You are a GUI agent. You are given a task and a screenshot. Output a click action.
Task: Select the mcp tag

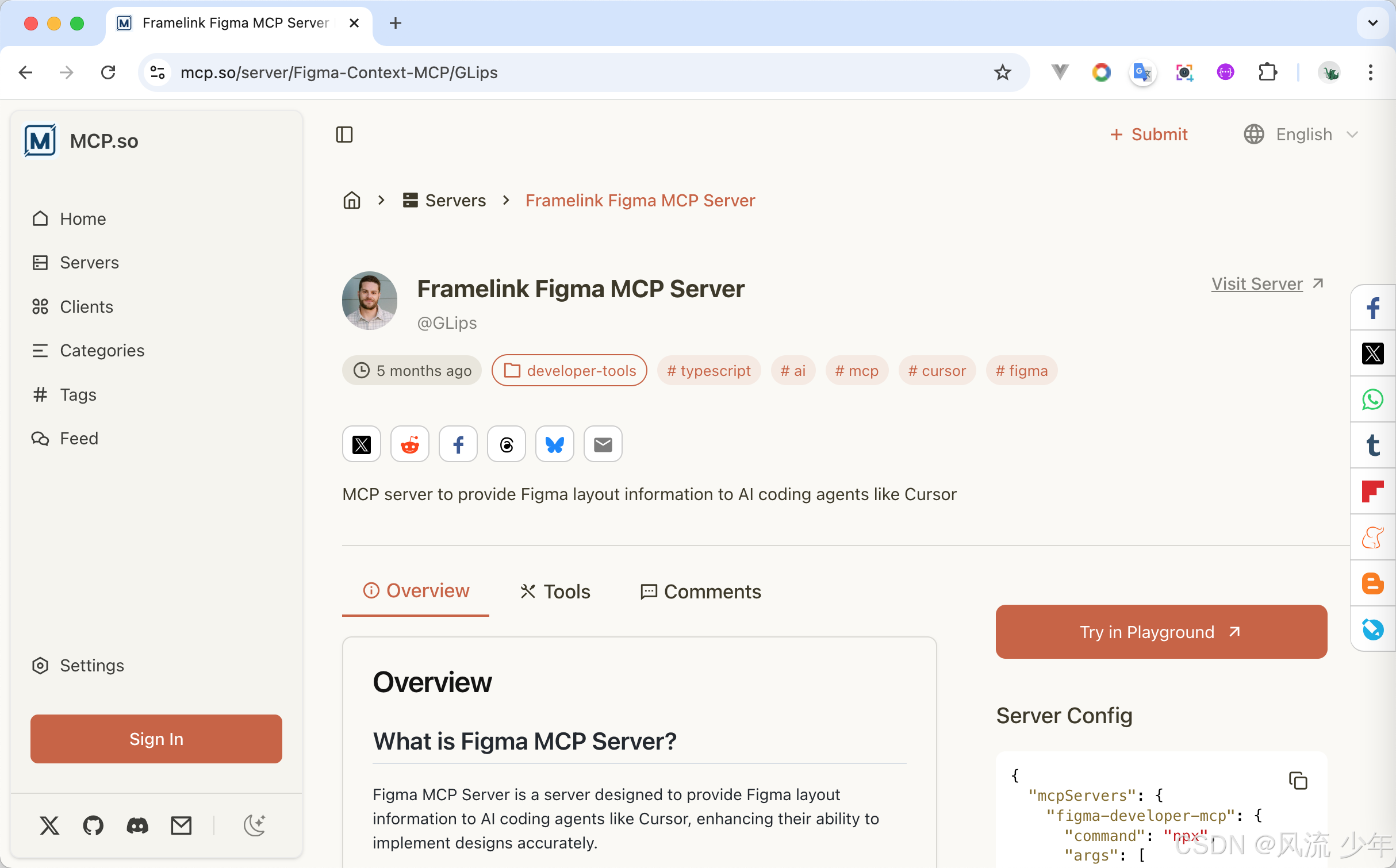click(857, 371)
